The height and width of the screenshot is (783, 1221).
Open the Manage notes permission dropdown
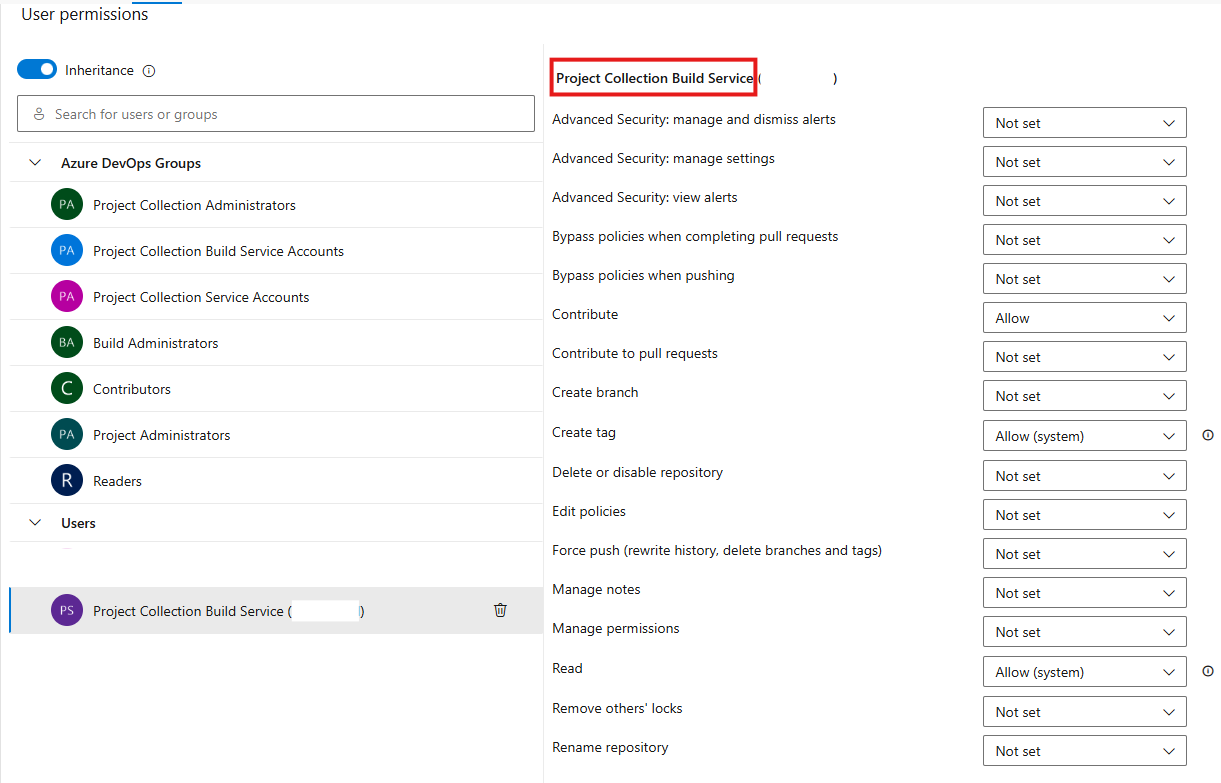(x=1085, y=593)
